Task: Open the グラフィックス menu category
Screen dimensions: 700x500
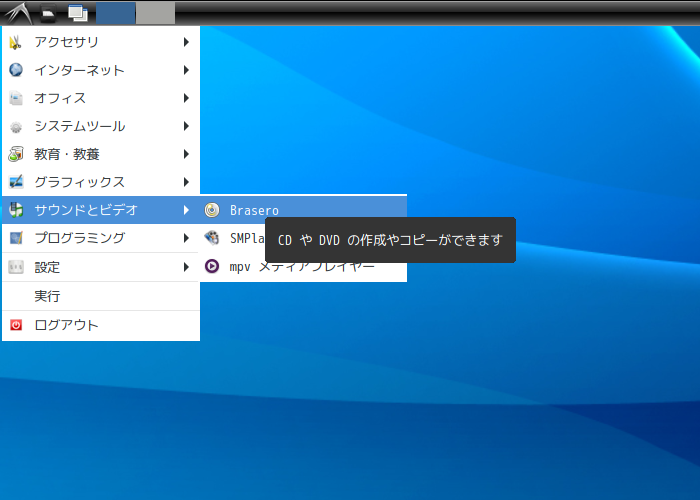Action: (x=101, y=182)
